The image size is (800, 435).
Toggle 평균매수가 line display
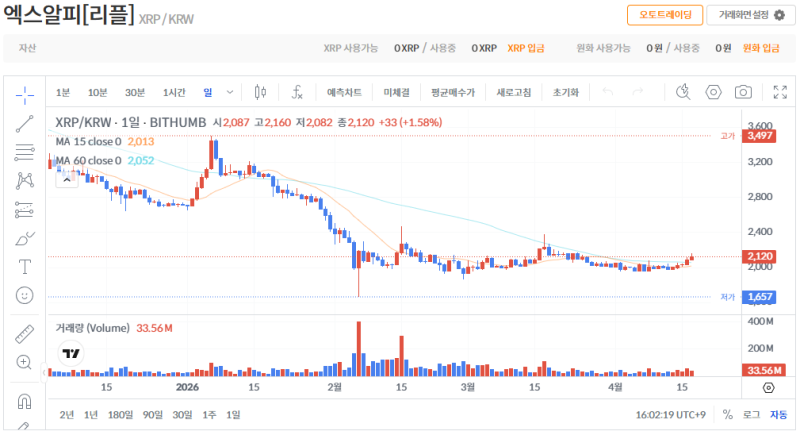(453, 92)
